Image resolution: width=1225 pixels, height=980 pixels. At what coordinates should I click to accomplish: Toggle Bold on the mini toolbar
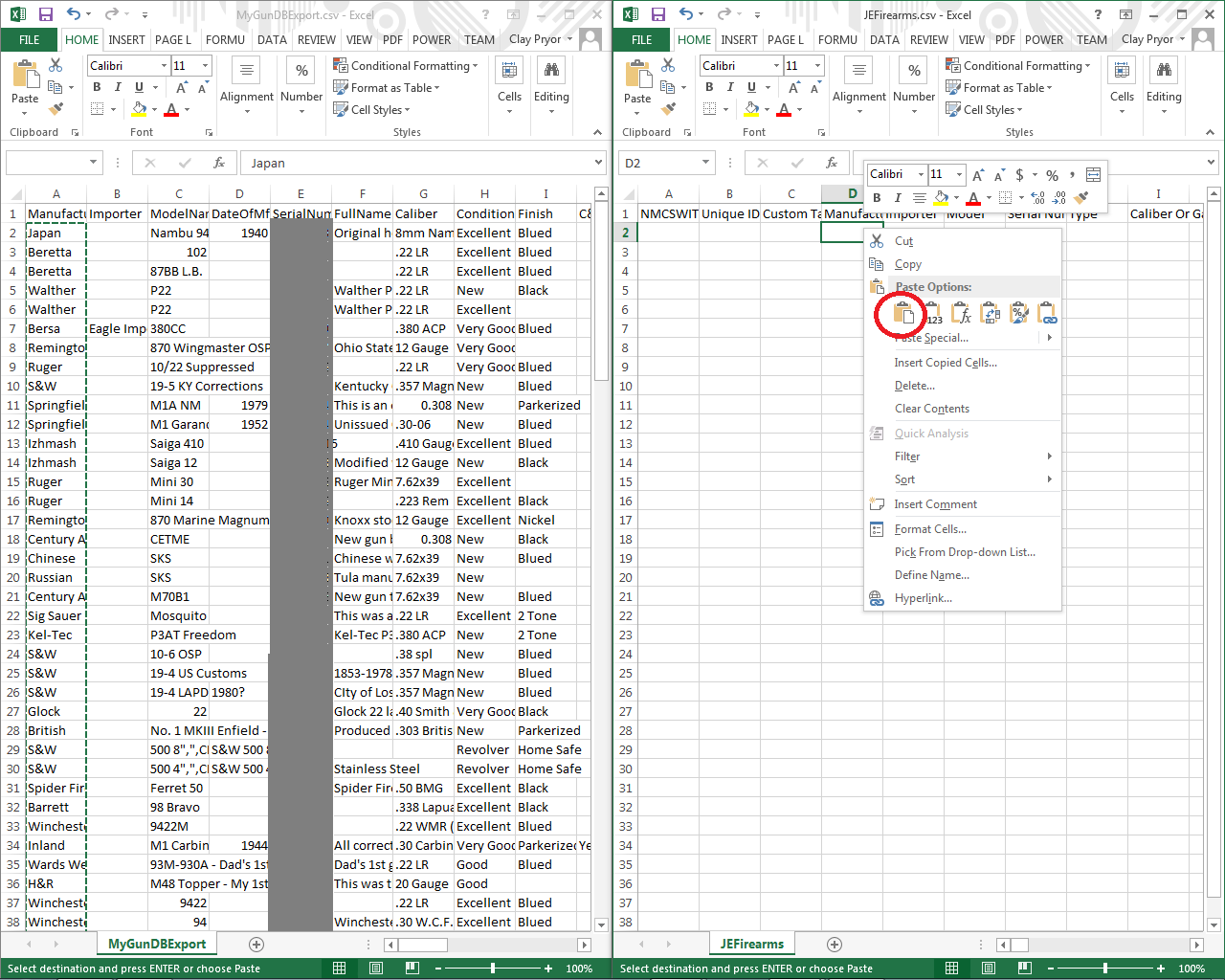(878, 197)
